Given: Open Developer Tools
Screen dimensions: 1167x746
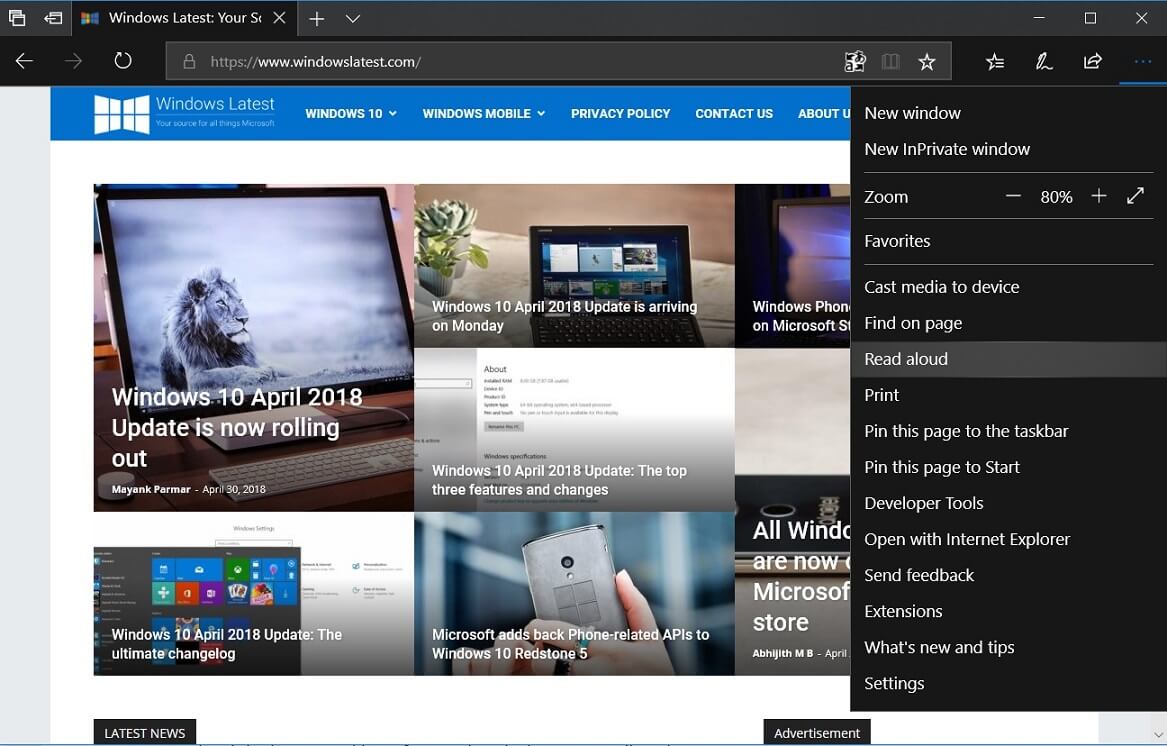Looking at the screenshot, I should click(x=1008, y=503).
